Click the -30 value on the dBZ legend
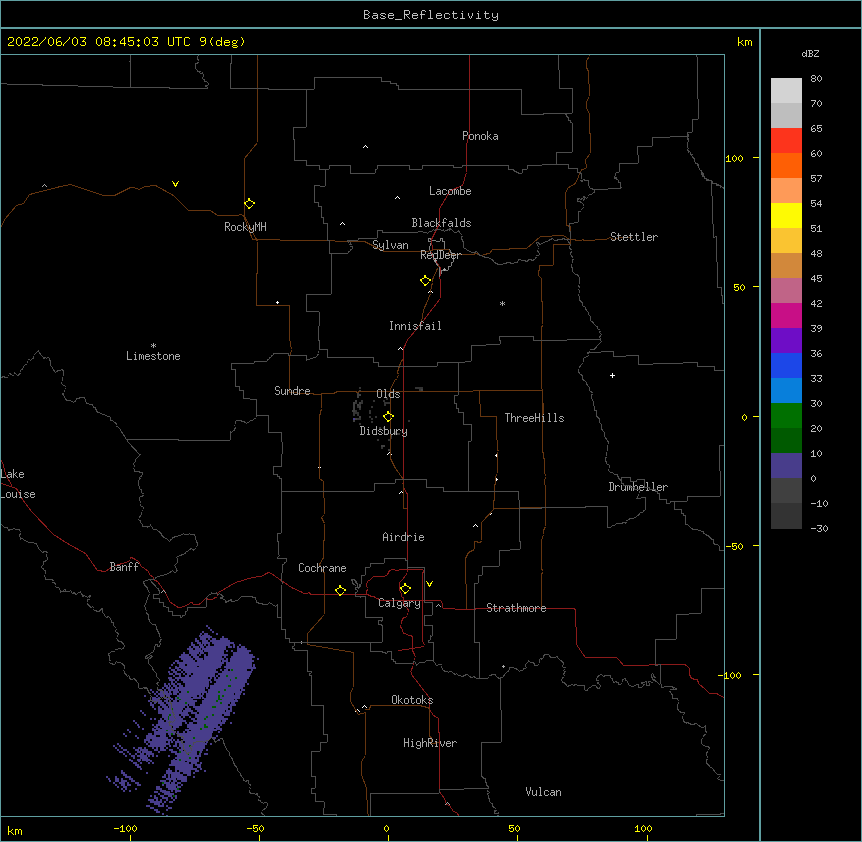The height and width of the screenshot is (842, 862). [819, 529]
